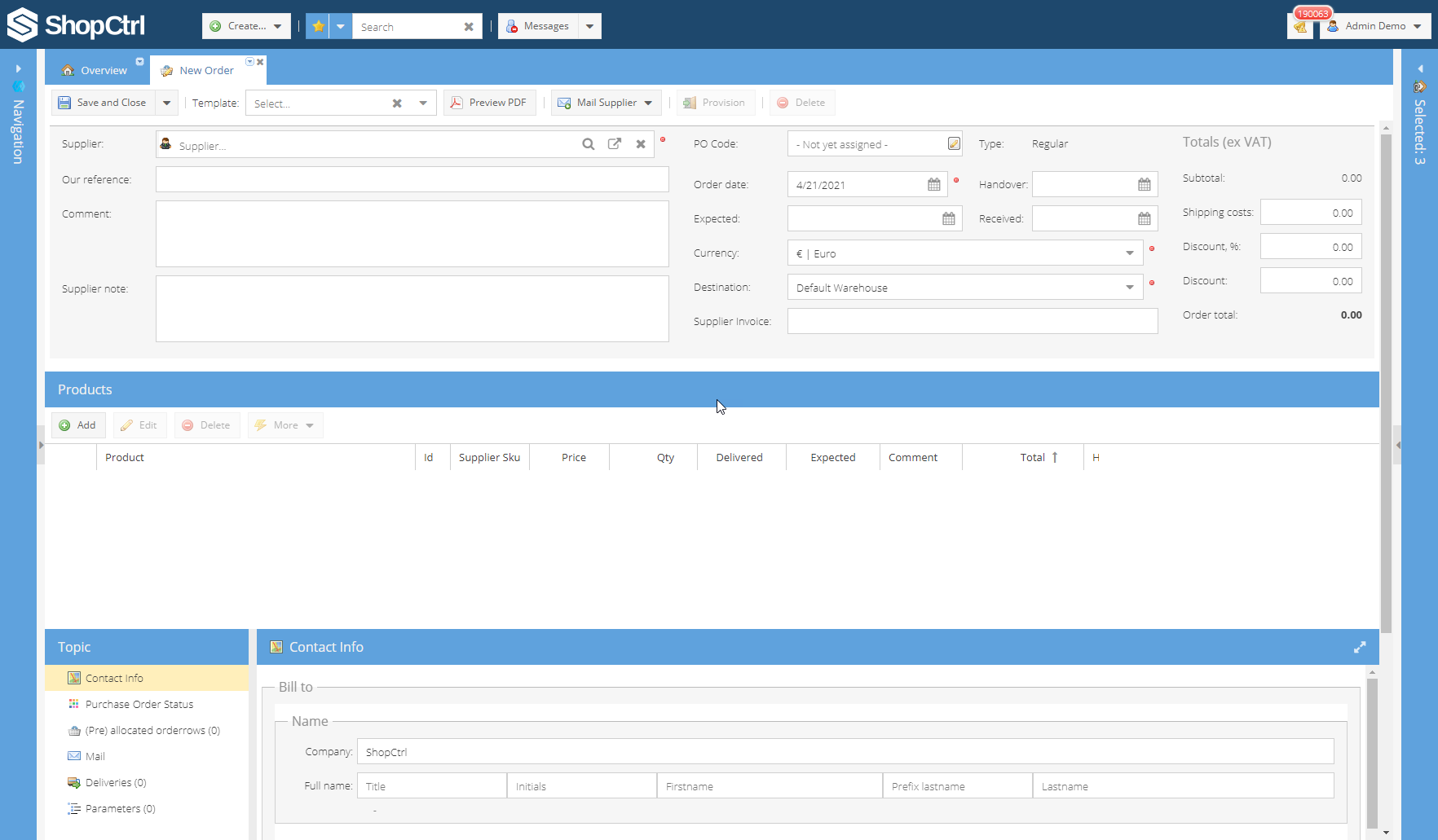
Task: Click the left splitter collapse handle
Action: pyautogui.click(x=41, y=445)
